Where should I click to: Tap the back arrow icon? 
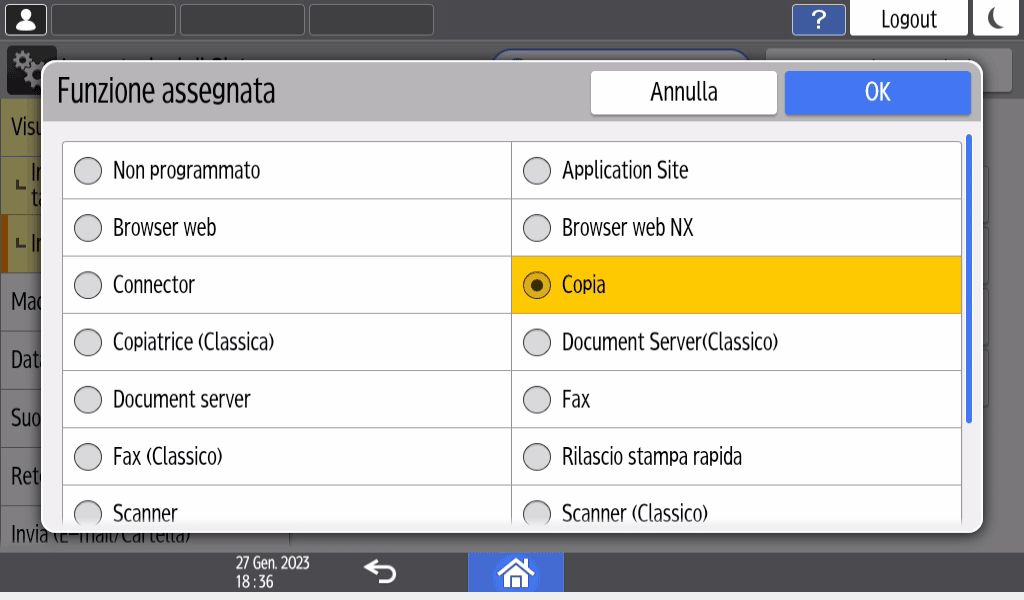[x=380, y=572]
